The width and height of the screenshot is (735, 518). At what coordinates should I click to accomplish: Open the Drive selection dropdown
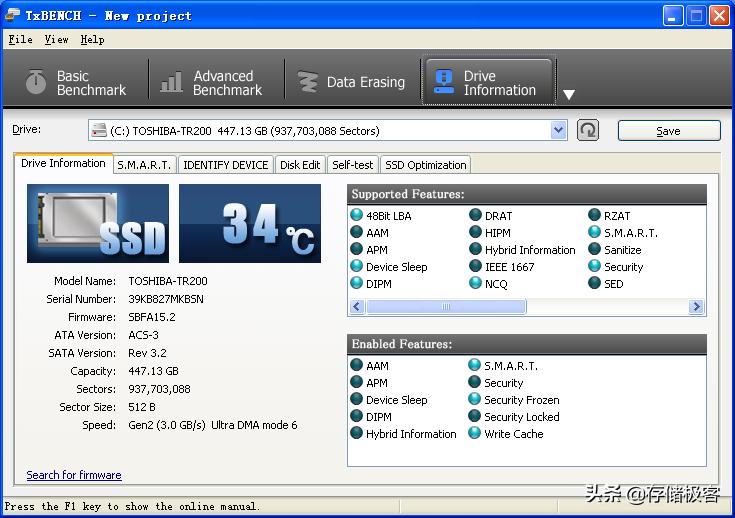click(559, 130)
